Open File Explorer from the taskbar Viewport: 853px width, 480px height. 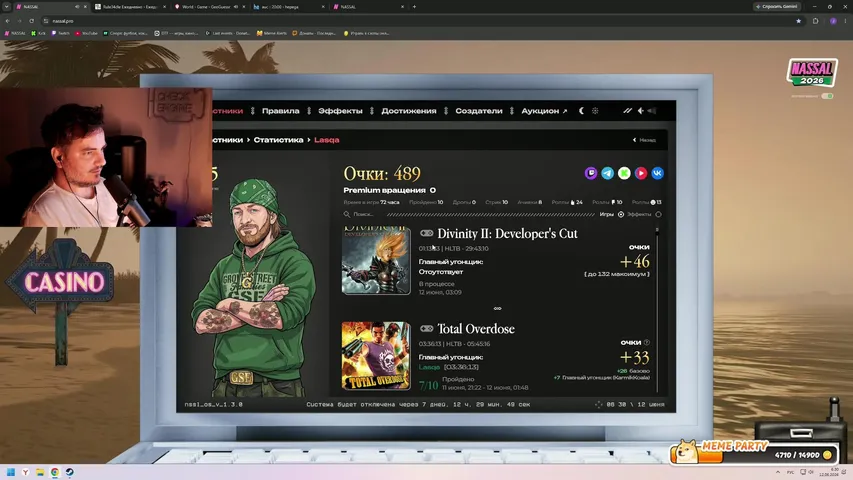40,472
